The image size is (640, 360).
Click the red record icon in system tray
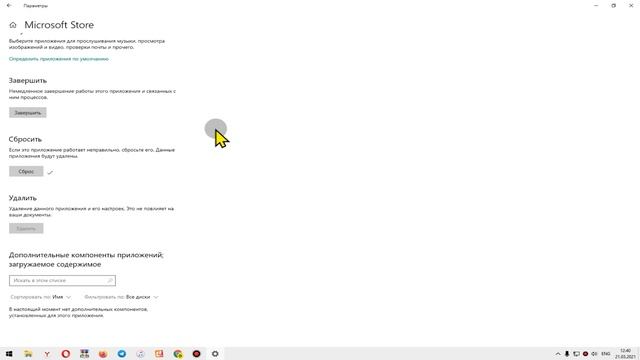pyautogui.click(x=585, y=353)
